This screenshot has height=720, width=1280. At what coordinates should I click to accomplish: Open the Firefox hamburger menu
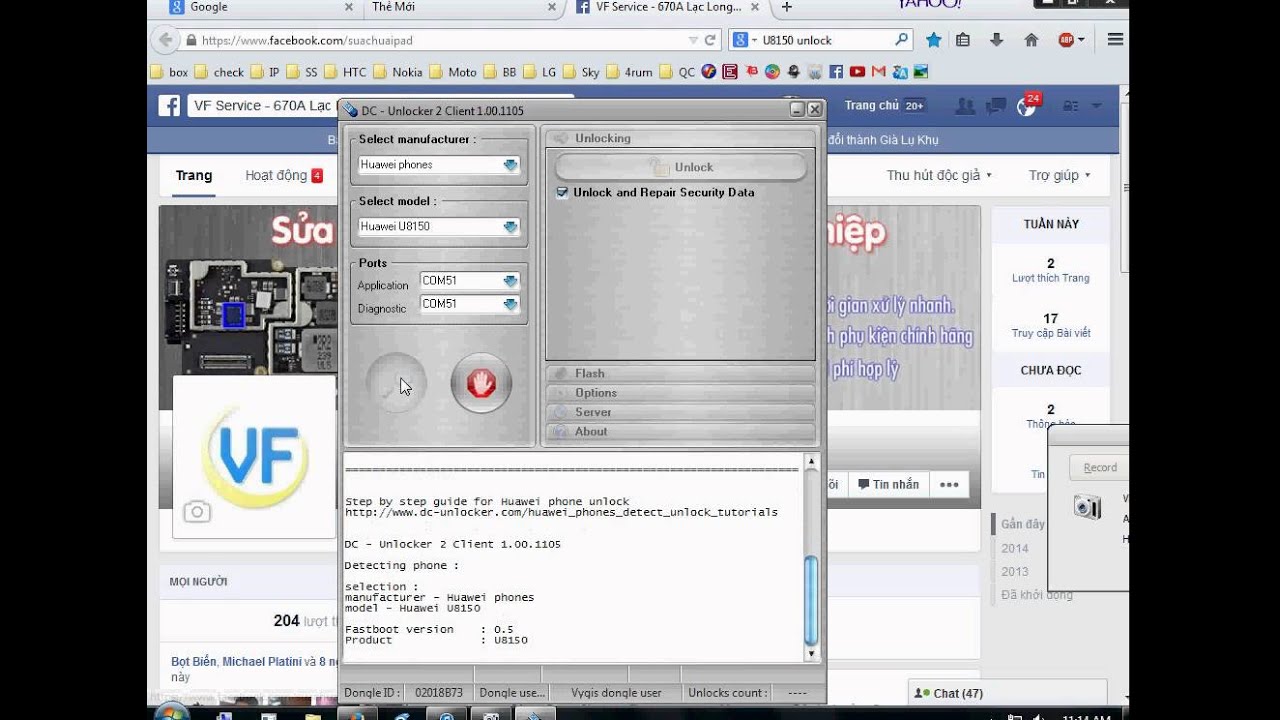point(1115,40)
